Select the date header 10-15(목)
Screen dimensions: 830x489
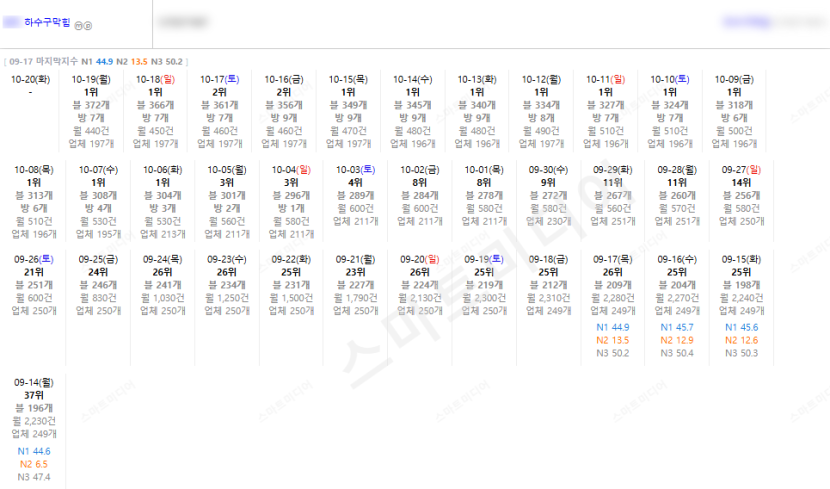pyautogui.click(x=348, y=79)
